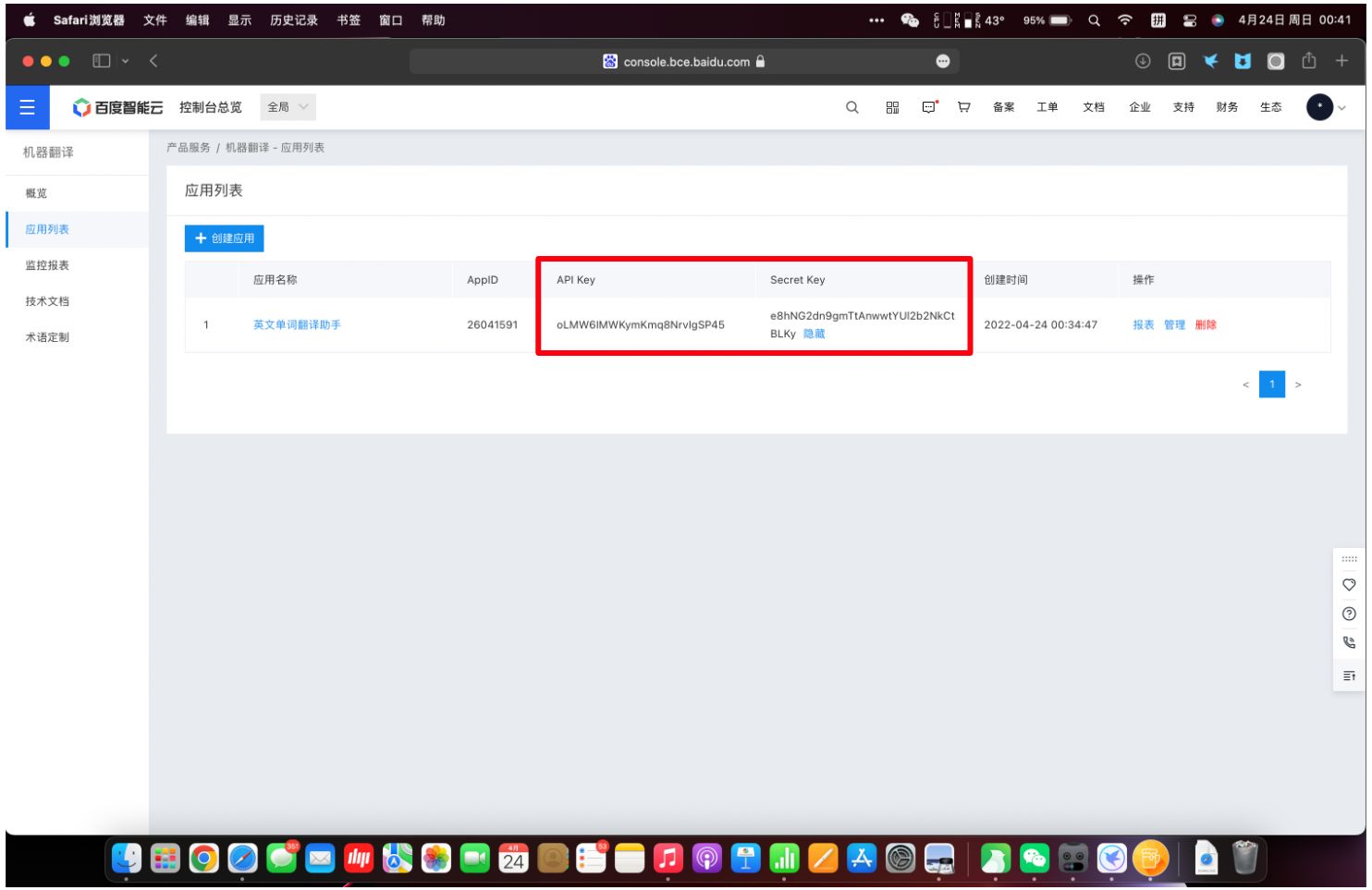This screenshot has height=890, width=1372.
Task: Open WeChat status icon in menu bar
Action: tap(910, 20)
